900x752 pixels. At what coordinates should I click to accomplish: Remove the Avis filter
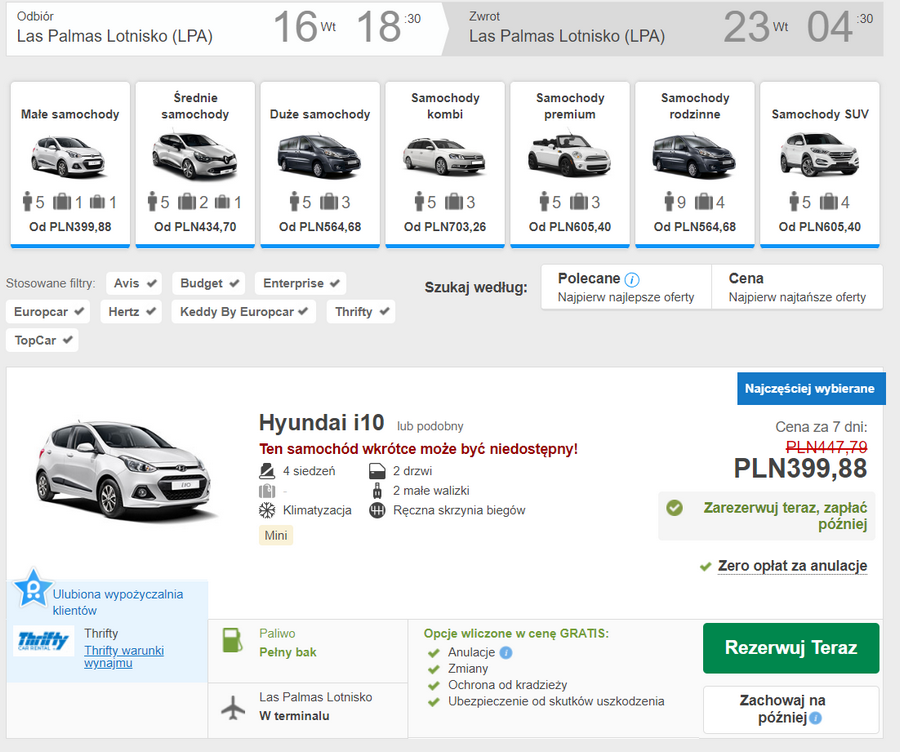tap(134, 283)
